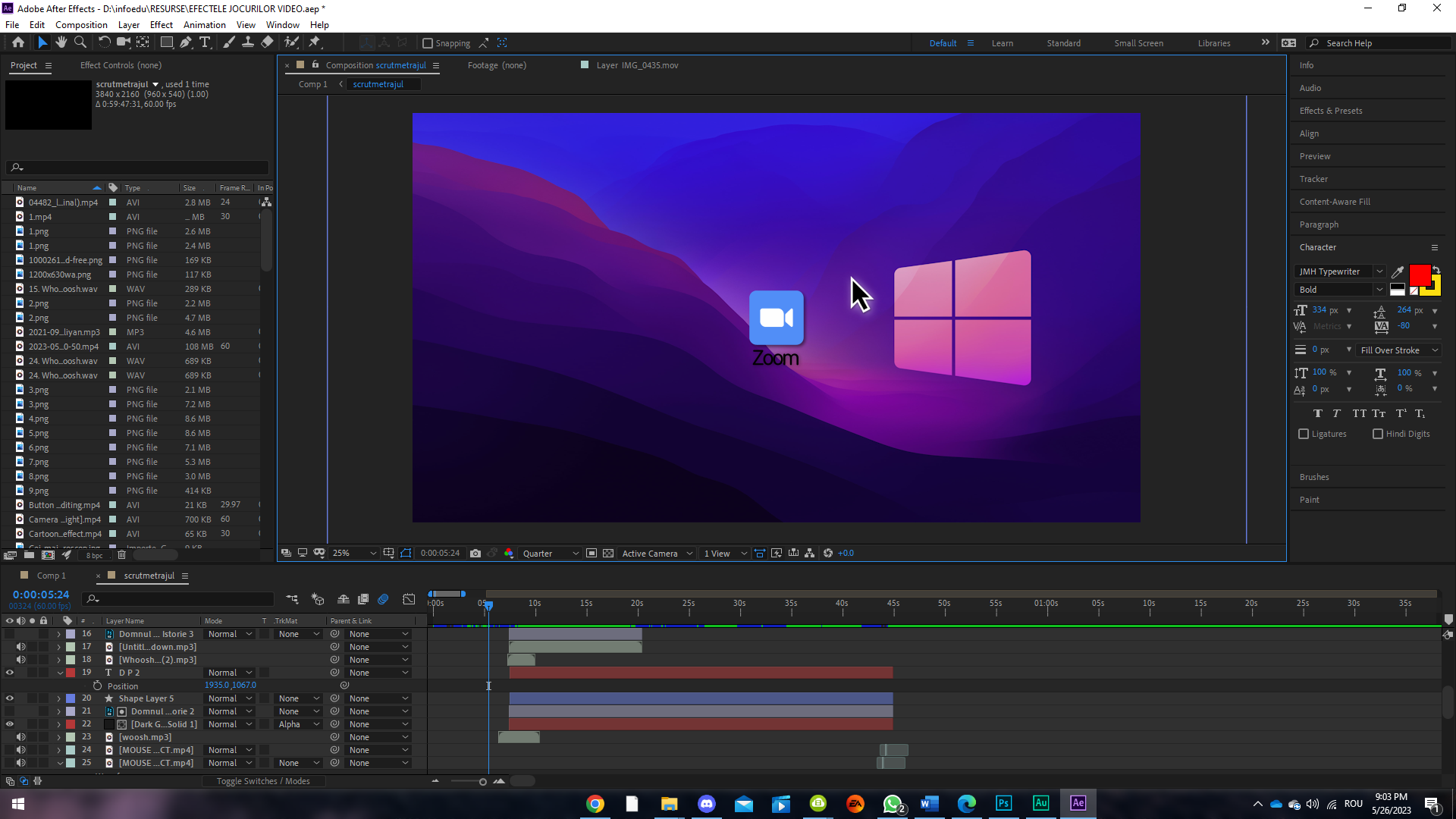The height and width of the screenshot is (819, 1456).
Task: Go to the Home screen icon
Action: [18, 42]
